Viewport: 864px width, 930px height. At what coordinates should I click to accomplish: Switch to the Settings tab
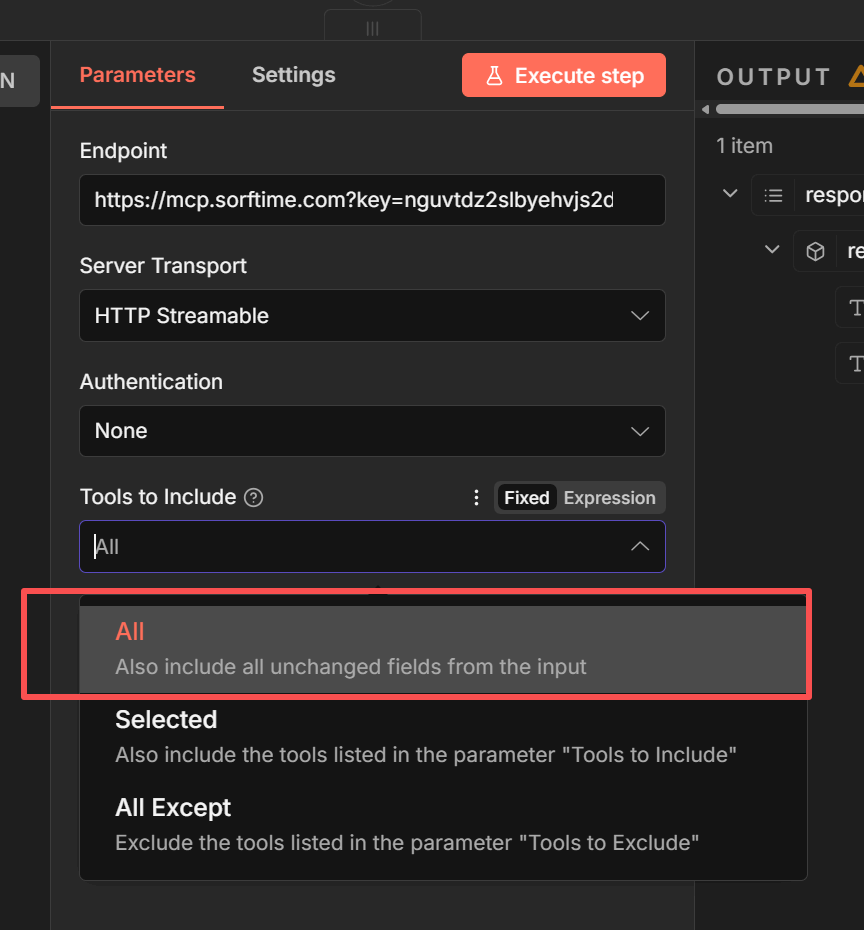point(293,75)
